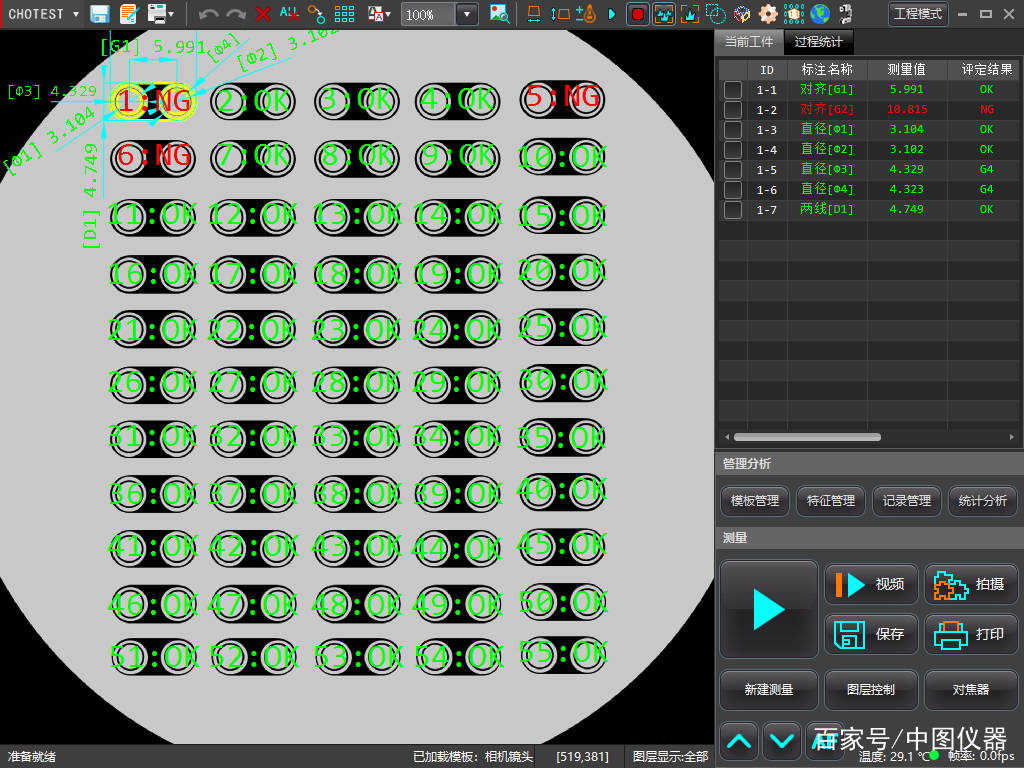1024x768 pixels.
Task: Click the 拍摄 capture button
Action: (x=970, y=584)
